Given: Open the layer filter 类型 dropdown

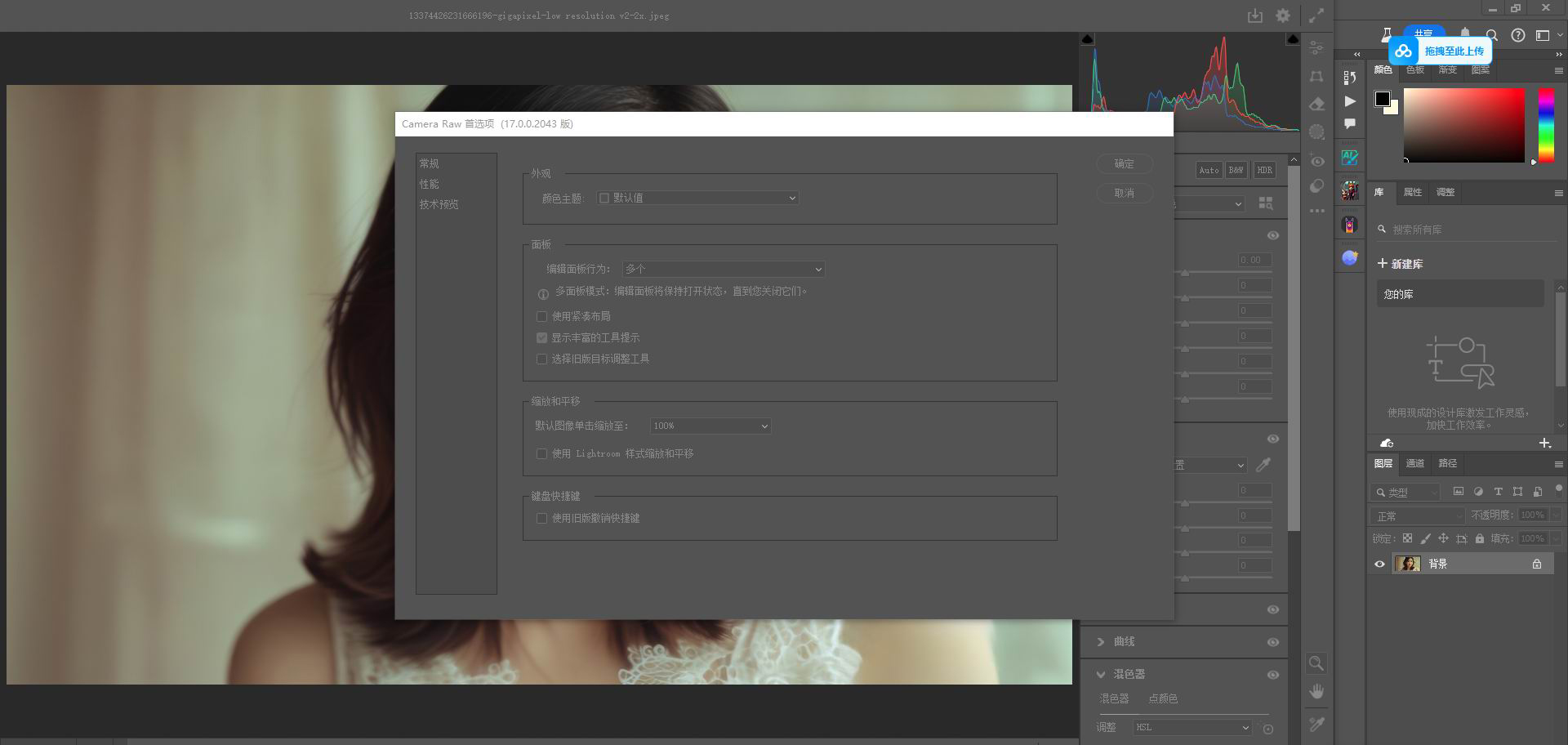Looking at the screenshot, I should (1405, 492).
